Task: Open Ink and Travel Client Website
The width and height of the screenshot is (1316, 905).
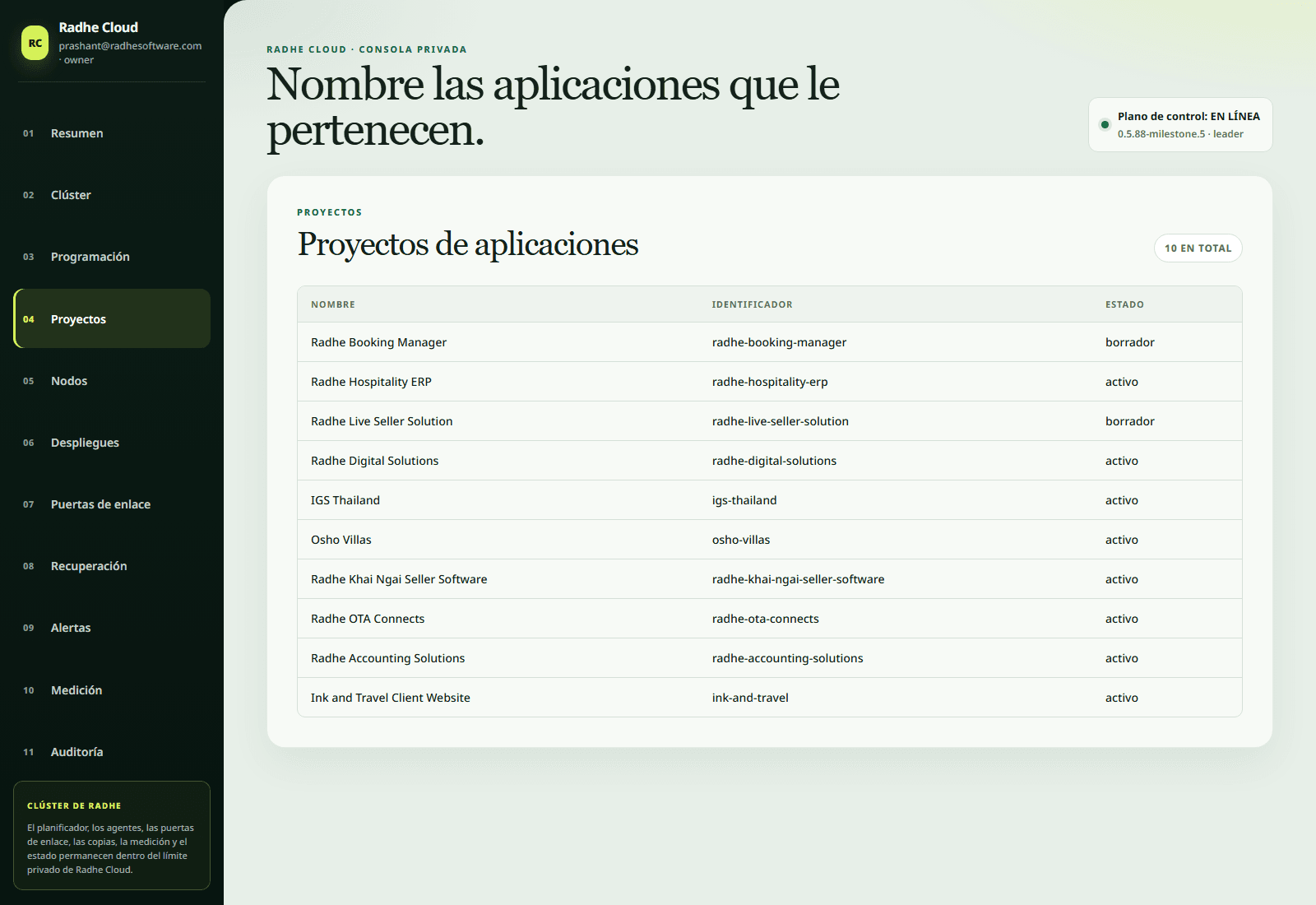Action: click(x=770, y=698)
